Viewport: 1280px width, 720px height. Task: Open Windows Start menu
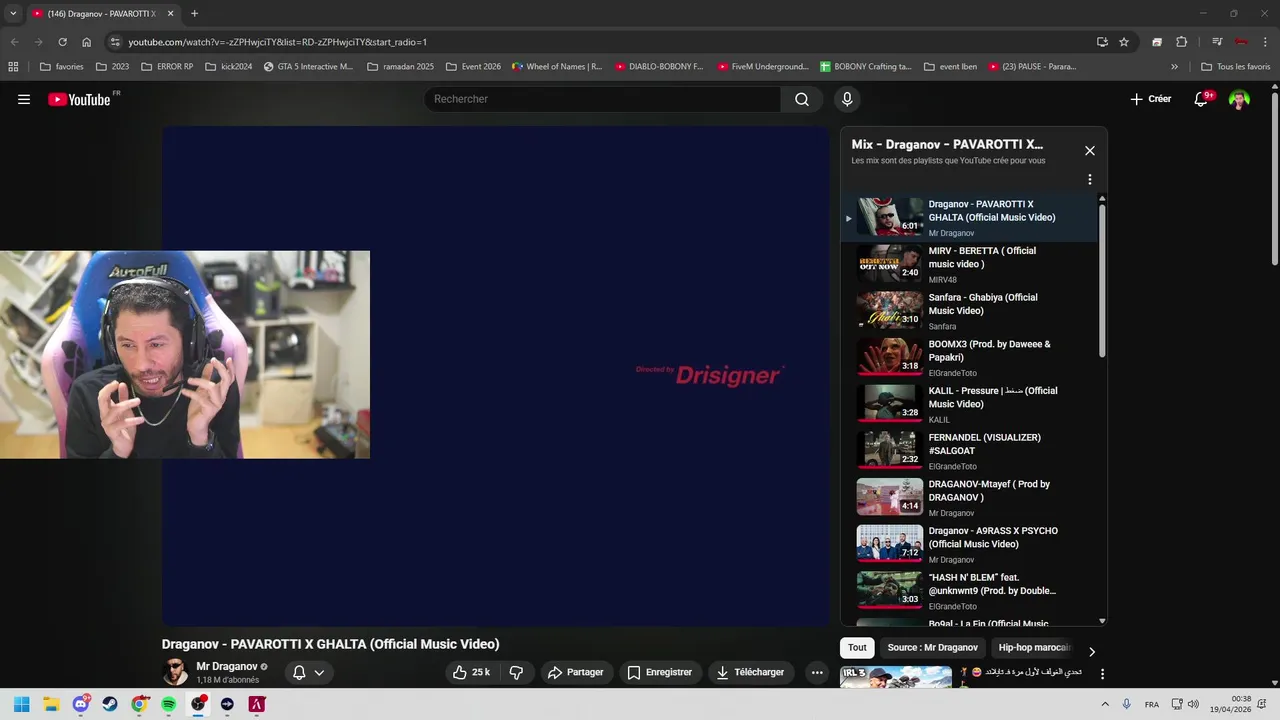pos(22,704)
